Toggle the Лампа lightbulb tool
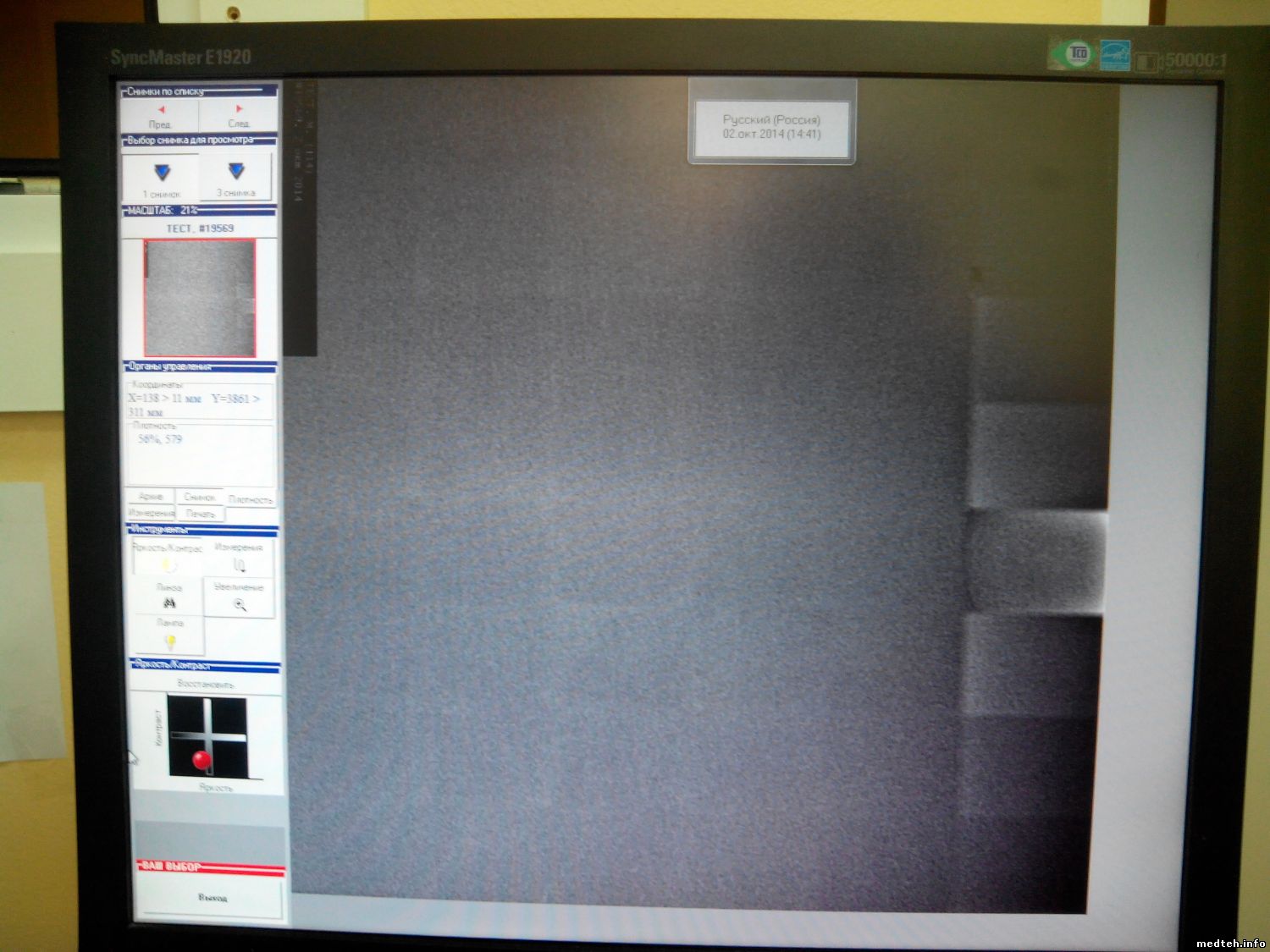 (169, 635)
